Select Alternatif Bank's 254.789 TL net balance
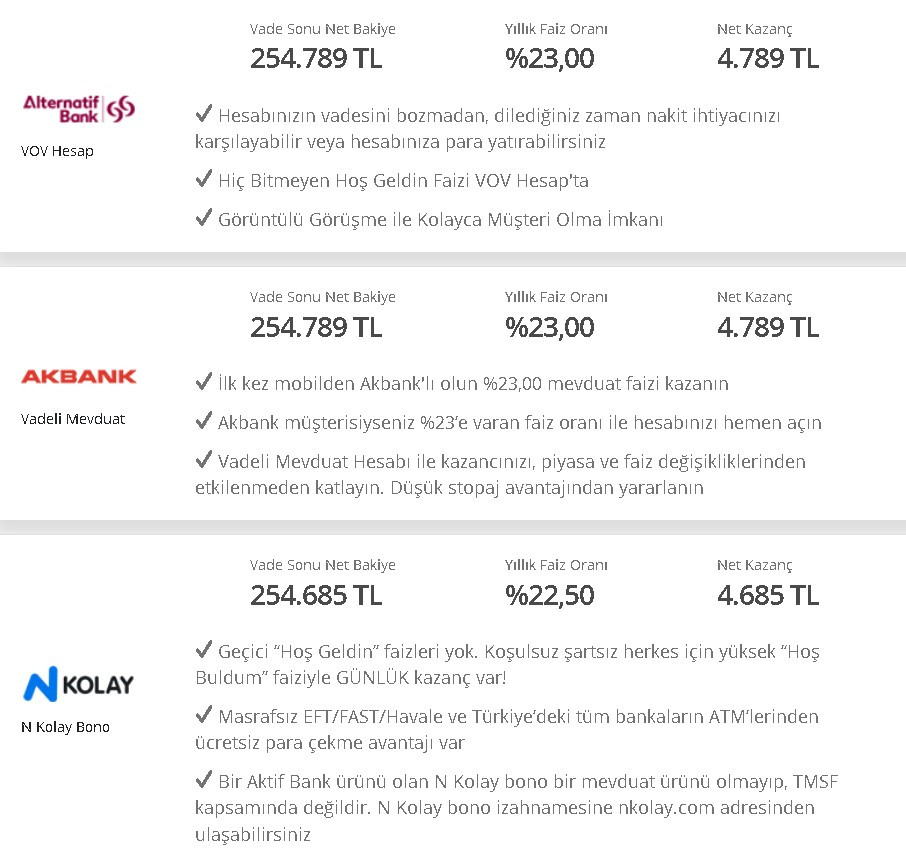This screenshot has height=860, width=906. (x=316, y=58)
